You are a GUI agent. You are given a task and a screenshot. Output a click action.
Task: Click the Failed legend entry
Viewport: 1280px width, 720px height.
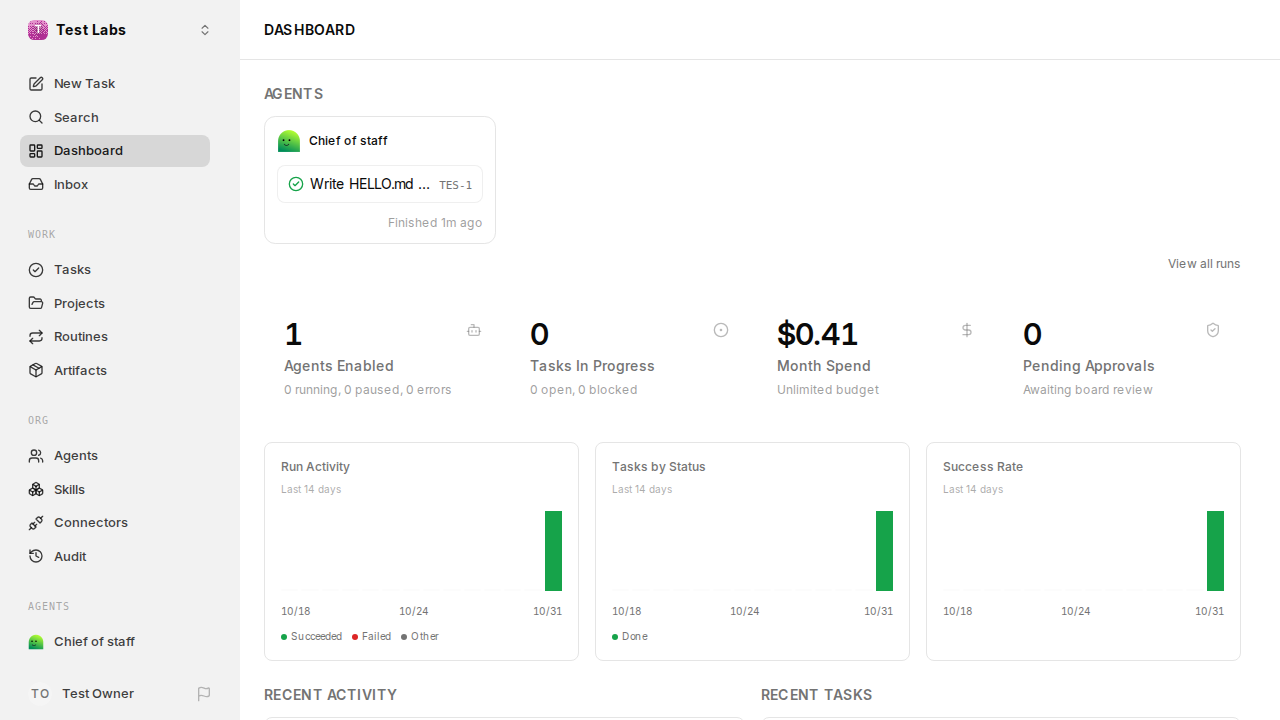click(372, 637)
